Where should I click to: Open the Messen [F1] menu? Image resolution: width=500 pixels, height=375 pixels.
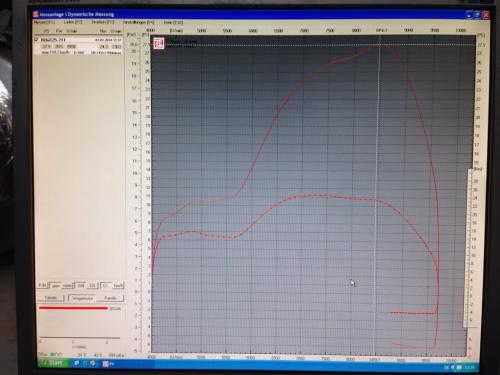[44, 22]
